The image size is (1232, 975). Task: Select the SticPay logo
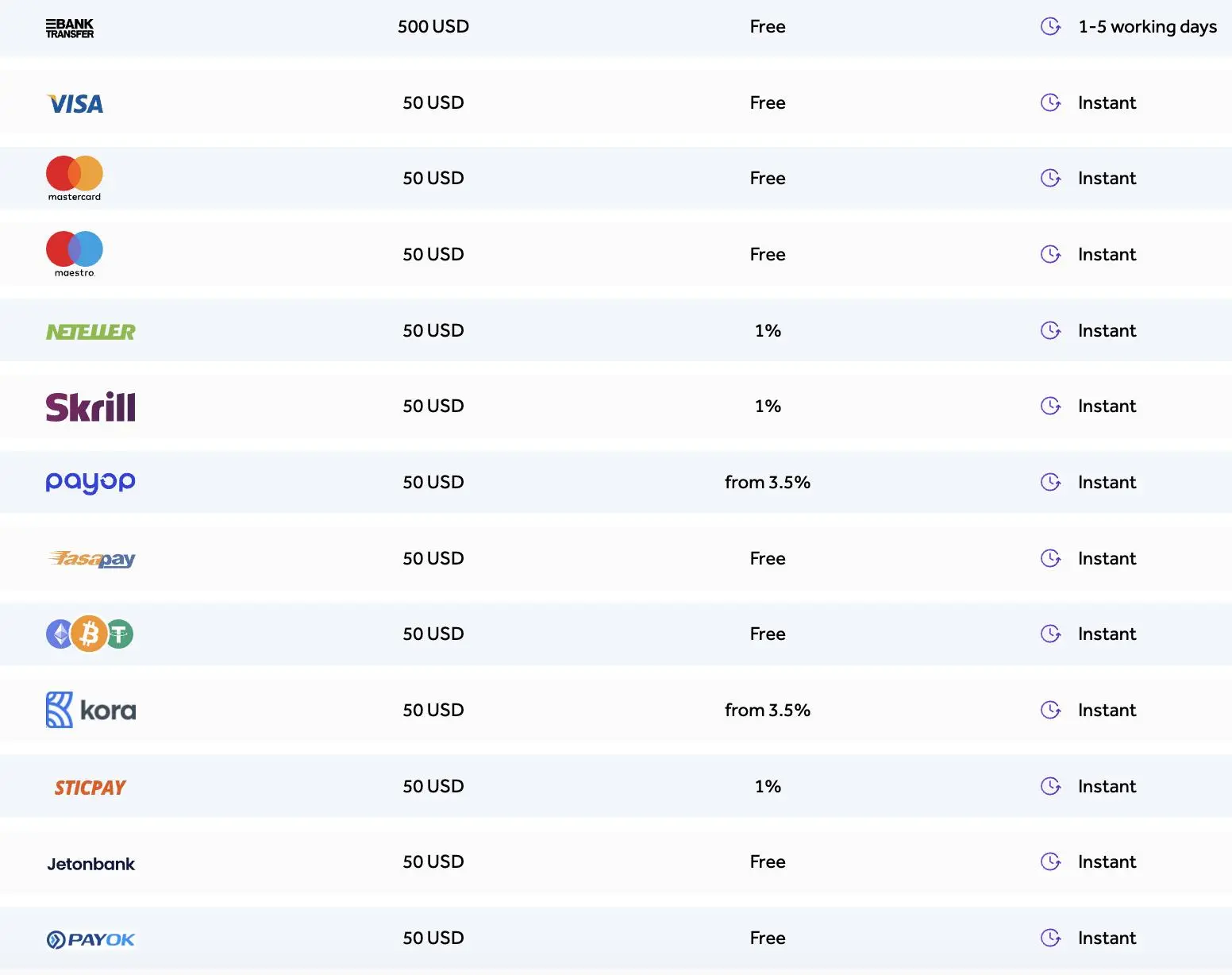90,788
